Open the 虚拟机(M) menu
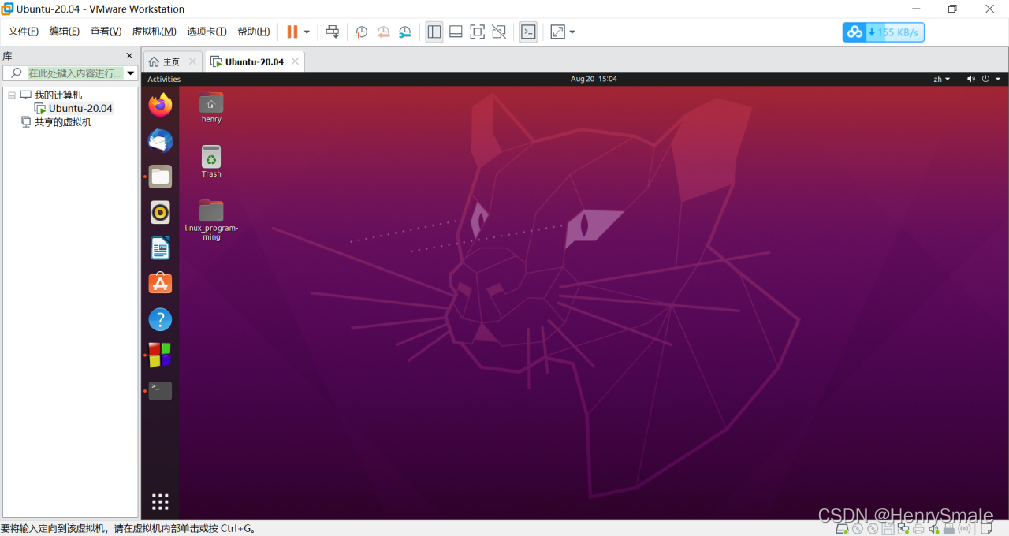The height and width of the screenshot is (536, 1009). point(154,32)
